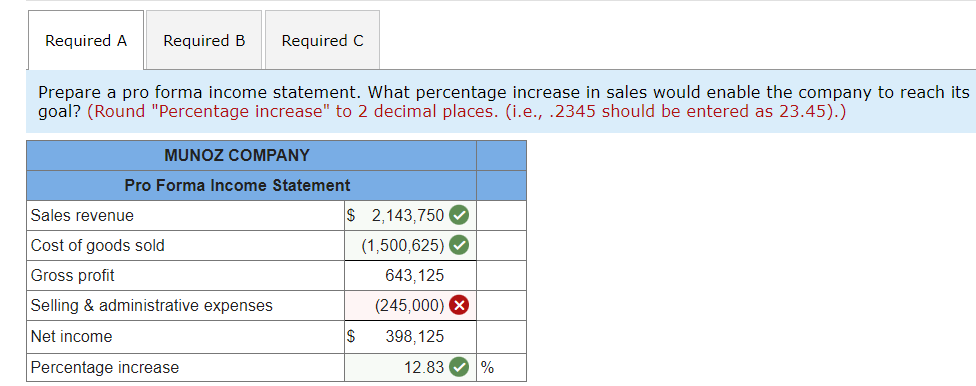The image size is (976, 386).
Task: Click red X icon beside selling expenses
Action: pos(459,306)
